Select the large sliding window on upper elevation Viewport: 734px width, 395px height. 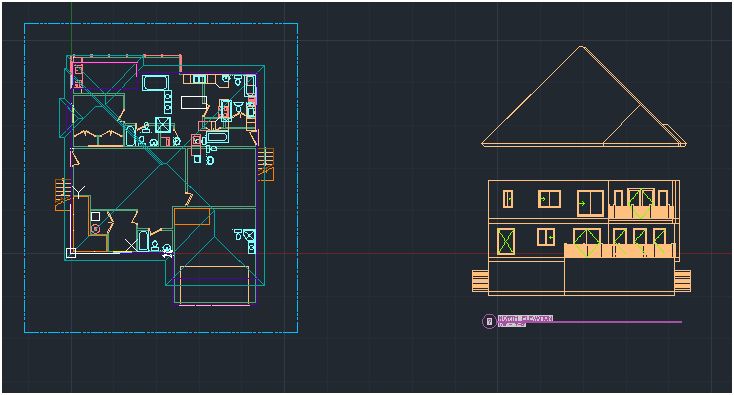click(x=591, y=203)
